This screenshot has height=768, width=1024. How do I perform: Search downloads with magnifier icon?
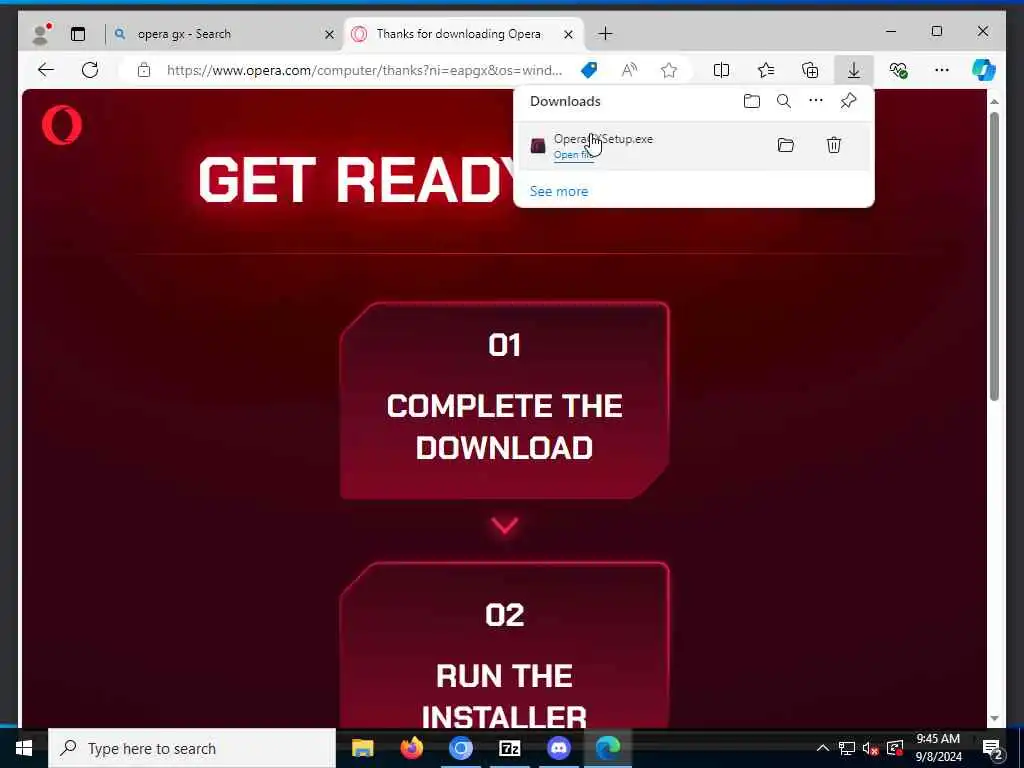[784, 101]
